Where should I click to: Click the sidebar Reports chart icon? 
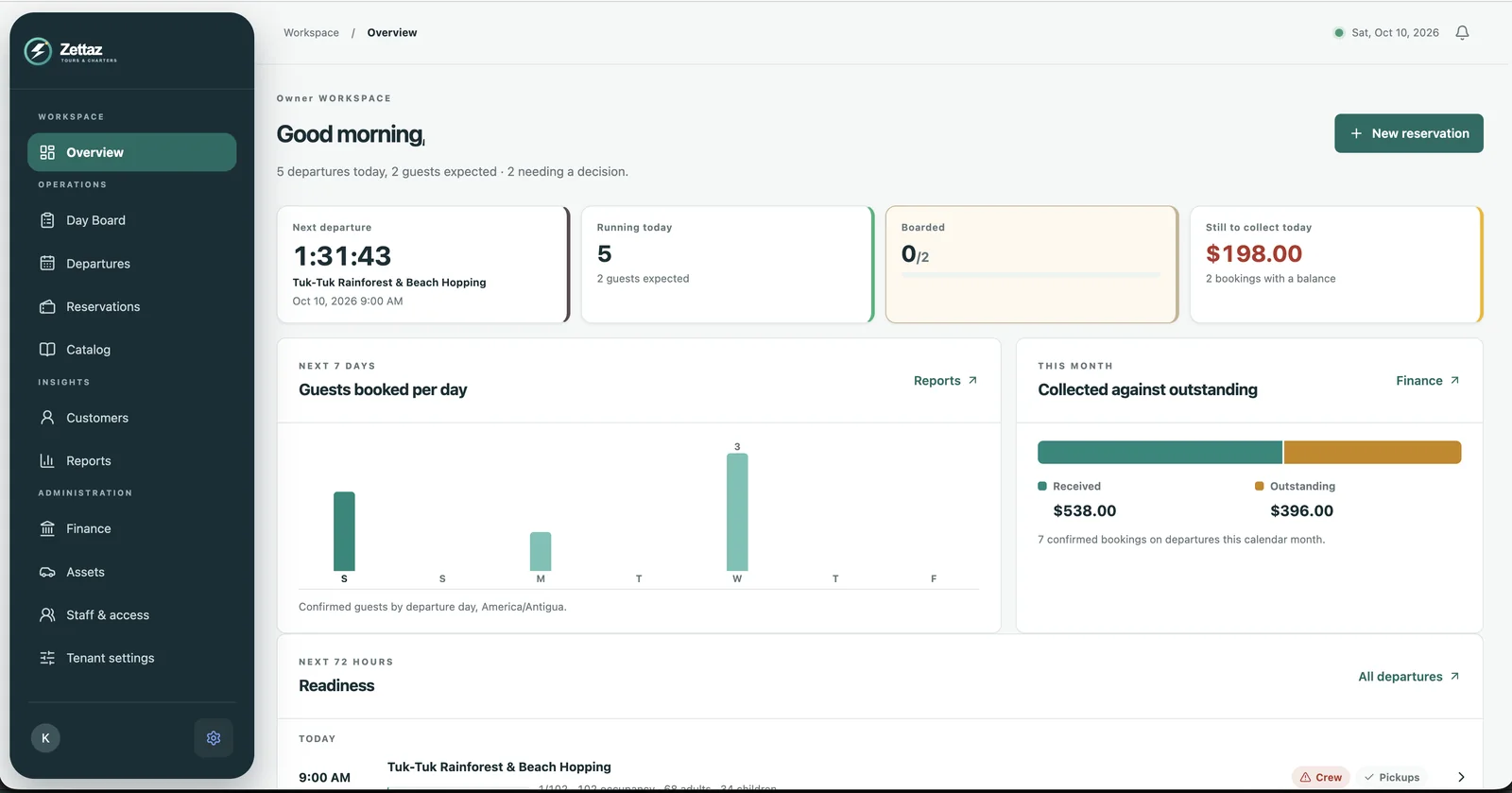47,460
